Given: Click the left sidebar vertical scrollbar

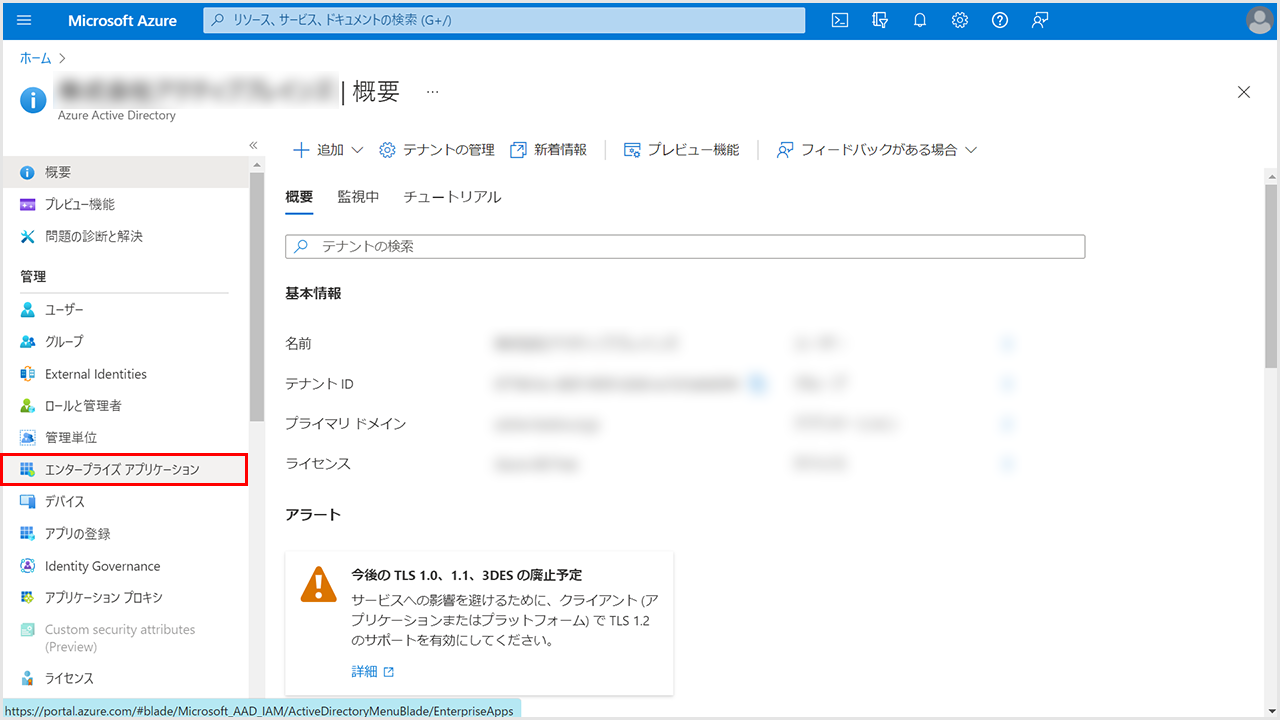Looking at the screenshot, I should point(257,300).
